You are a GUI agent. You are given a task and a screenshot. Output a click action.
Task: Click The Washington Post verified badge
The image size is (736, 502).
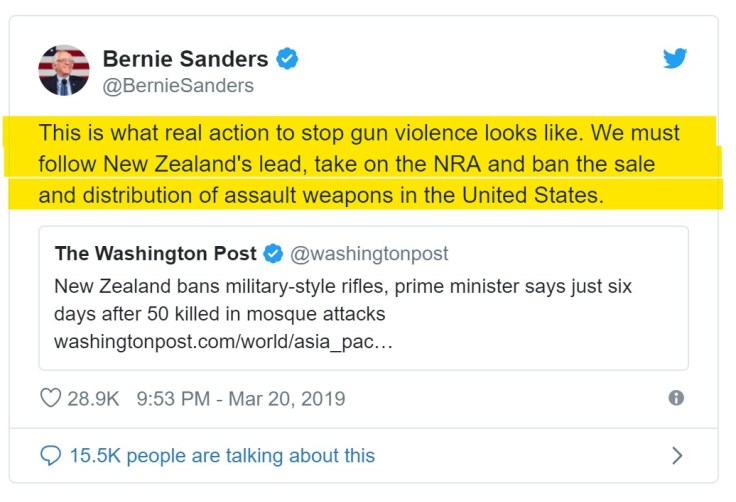pos(273,253)
